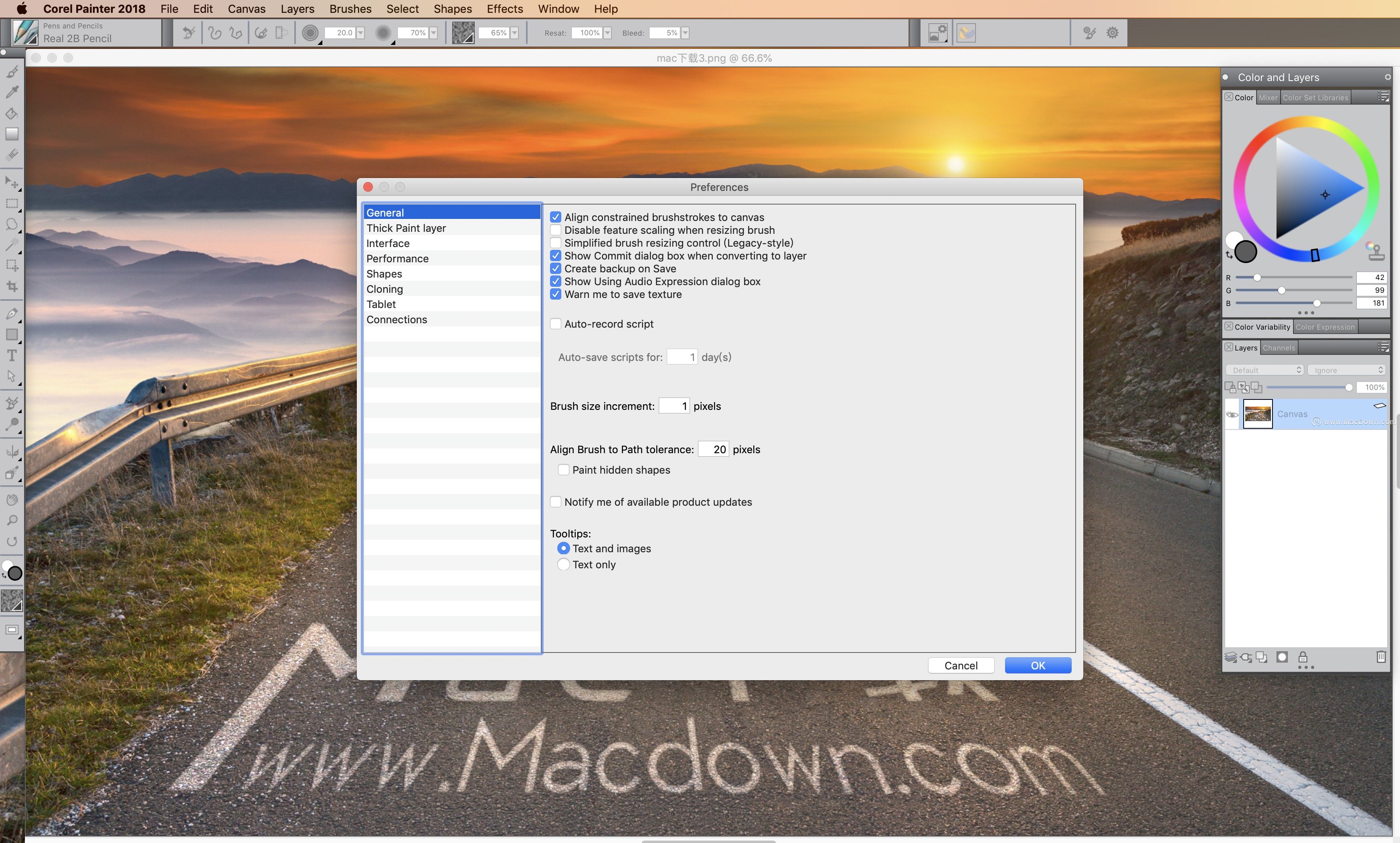Screen dimensions: 1400x843
Task: Select the Interactive Gradient tool
Action: point(12,134)
